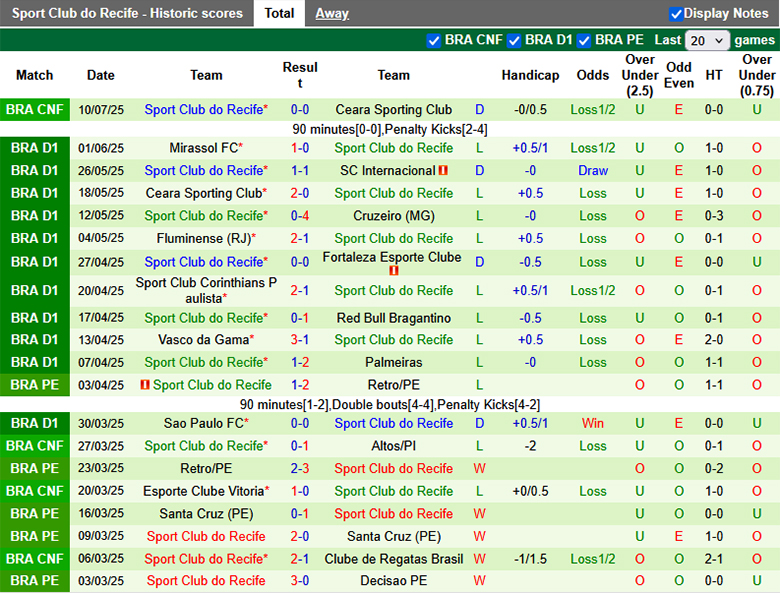This screenshot has width=780, height=593.
Task: Open Red Bull Bragantino team link
Action: [393, 318]
